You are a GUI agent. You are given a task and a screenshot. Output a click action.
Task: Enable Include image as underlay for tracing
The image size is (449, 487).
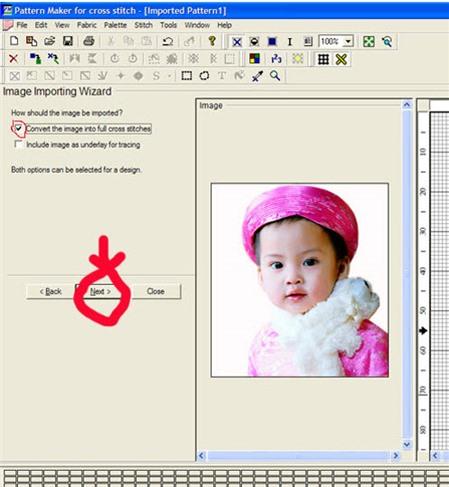pos(19,144)
